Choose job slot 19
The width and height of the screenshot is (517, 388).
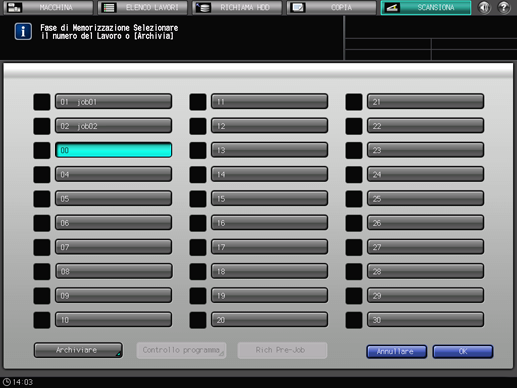[270, 295]
